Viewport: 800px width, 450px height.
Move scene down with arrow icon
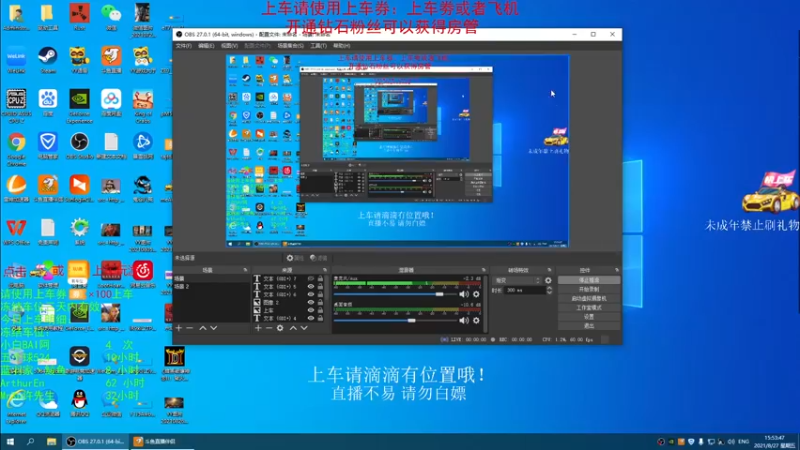pyautogui.click(x=214, y=328)
